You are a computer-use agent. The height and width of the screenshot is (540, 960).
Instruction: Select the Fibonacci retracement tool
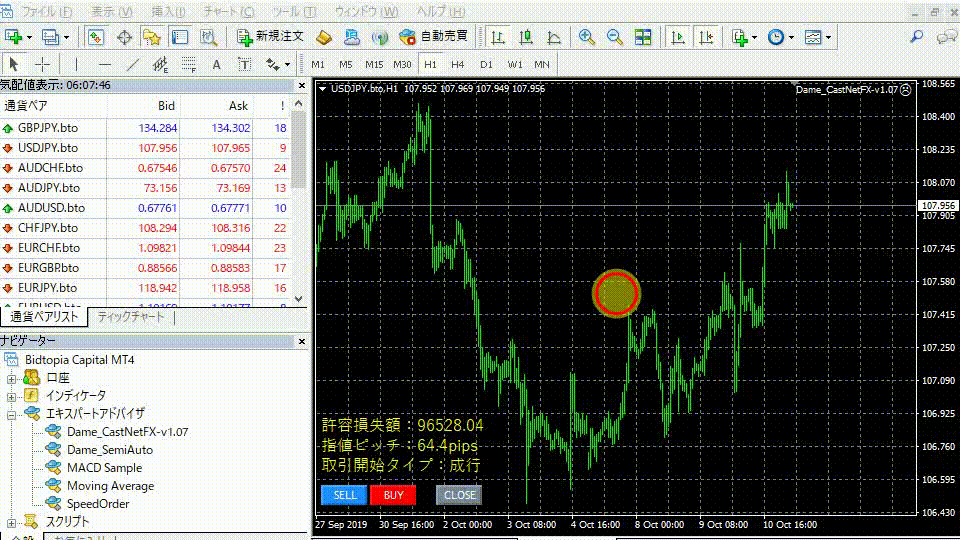tap(189, 64)
